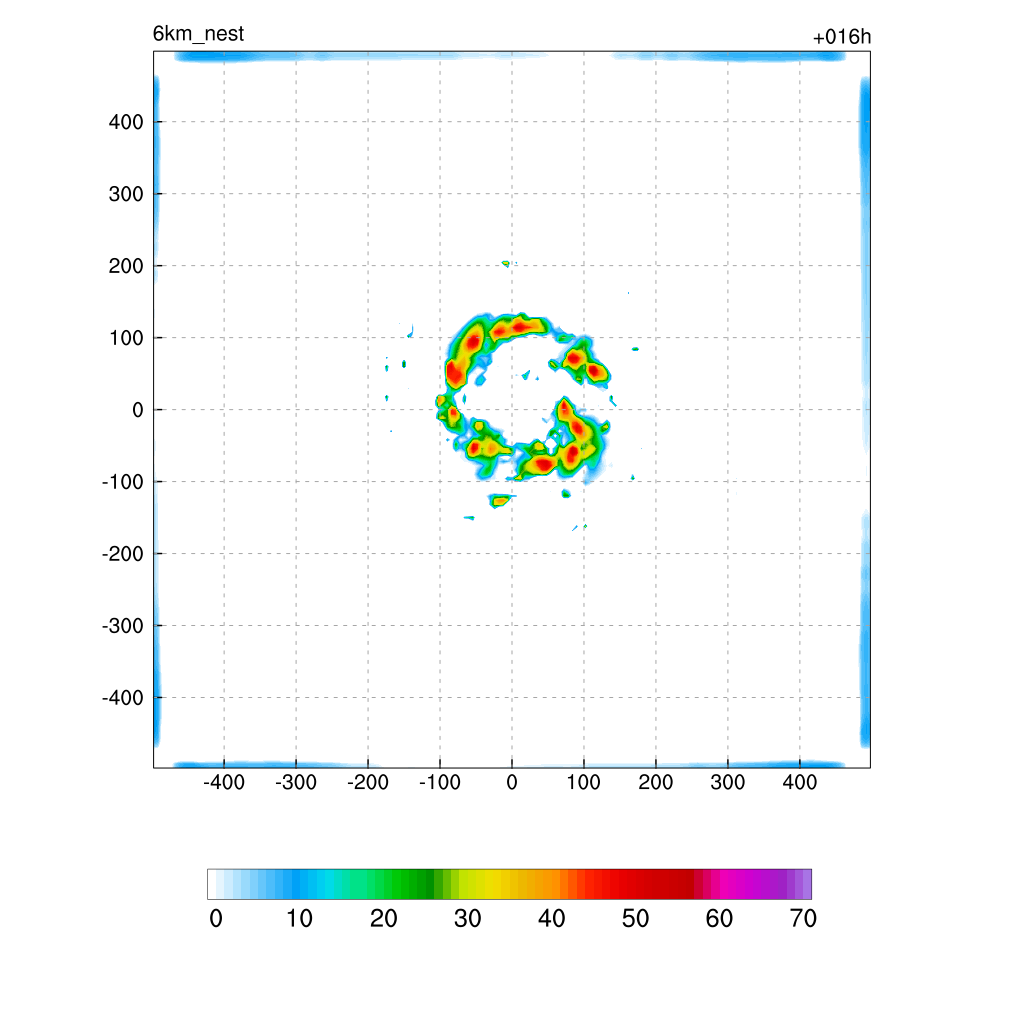Click the small isolated echo above the ring
Screen dimensions: 1024x1024
pos(506,264)
